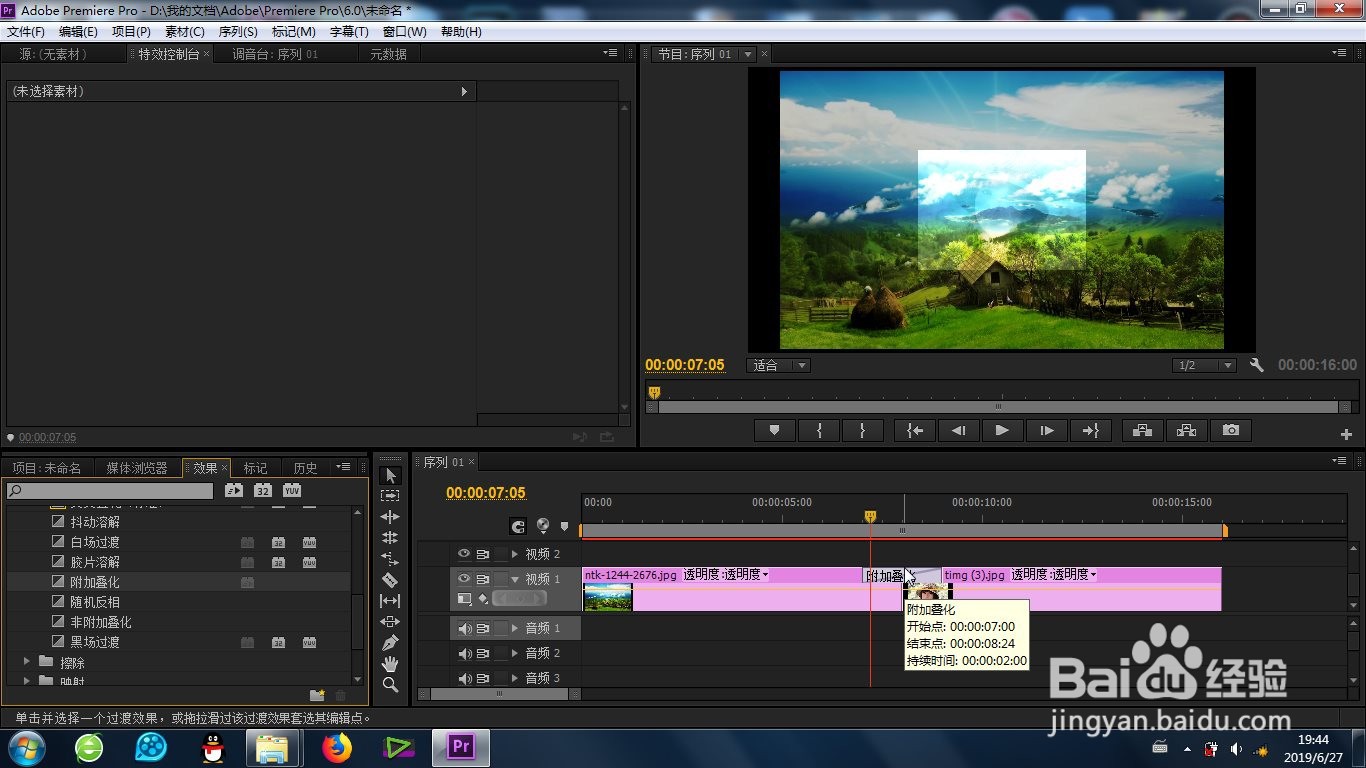
Task: Filter by accelerated effects icon
Action: 234,490
